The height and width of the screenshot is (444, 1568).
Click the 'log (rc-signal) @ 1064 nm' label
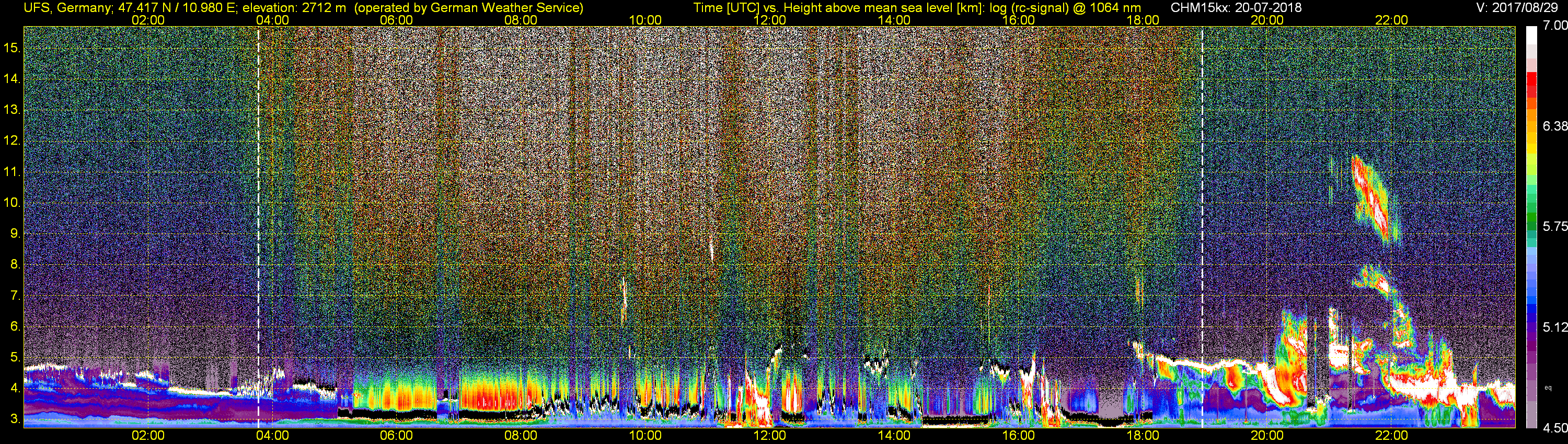1065,8
